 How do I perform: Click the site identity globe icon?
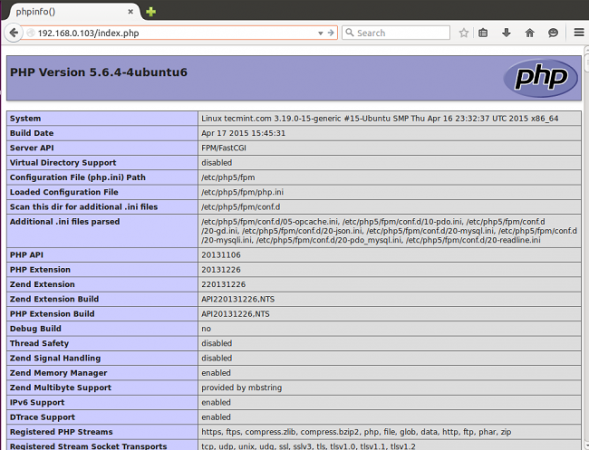(x=30, y=33)
